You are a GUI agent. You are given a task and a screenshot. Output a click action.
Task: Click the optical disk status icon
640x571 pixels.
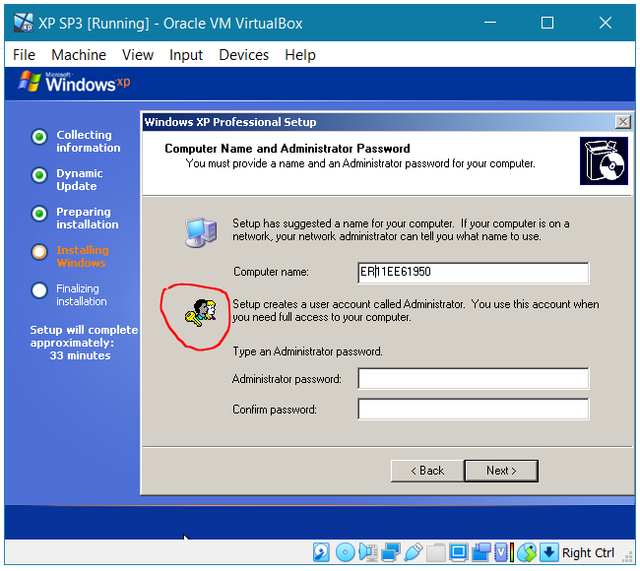pos(345,552)
